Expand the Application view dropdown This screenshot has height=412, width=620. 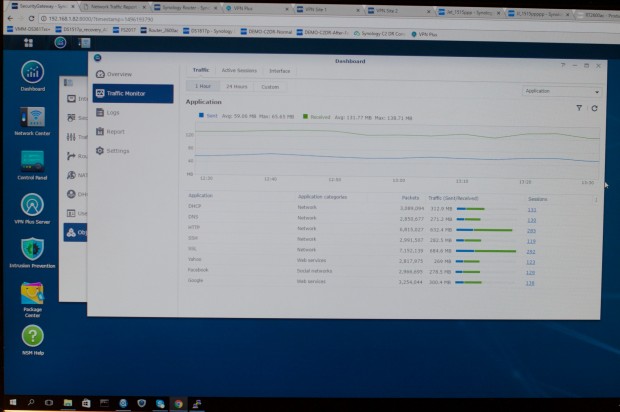(560, 91)
